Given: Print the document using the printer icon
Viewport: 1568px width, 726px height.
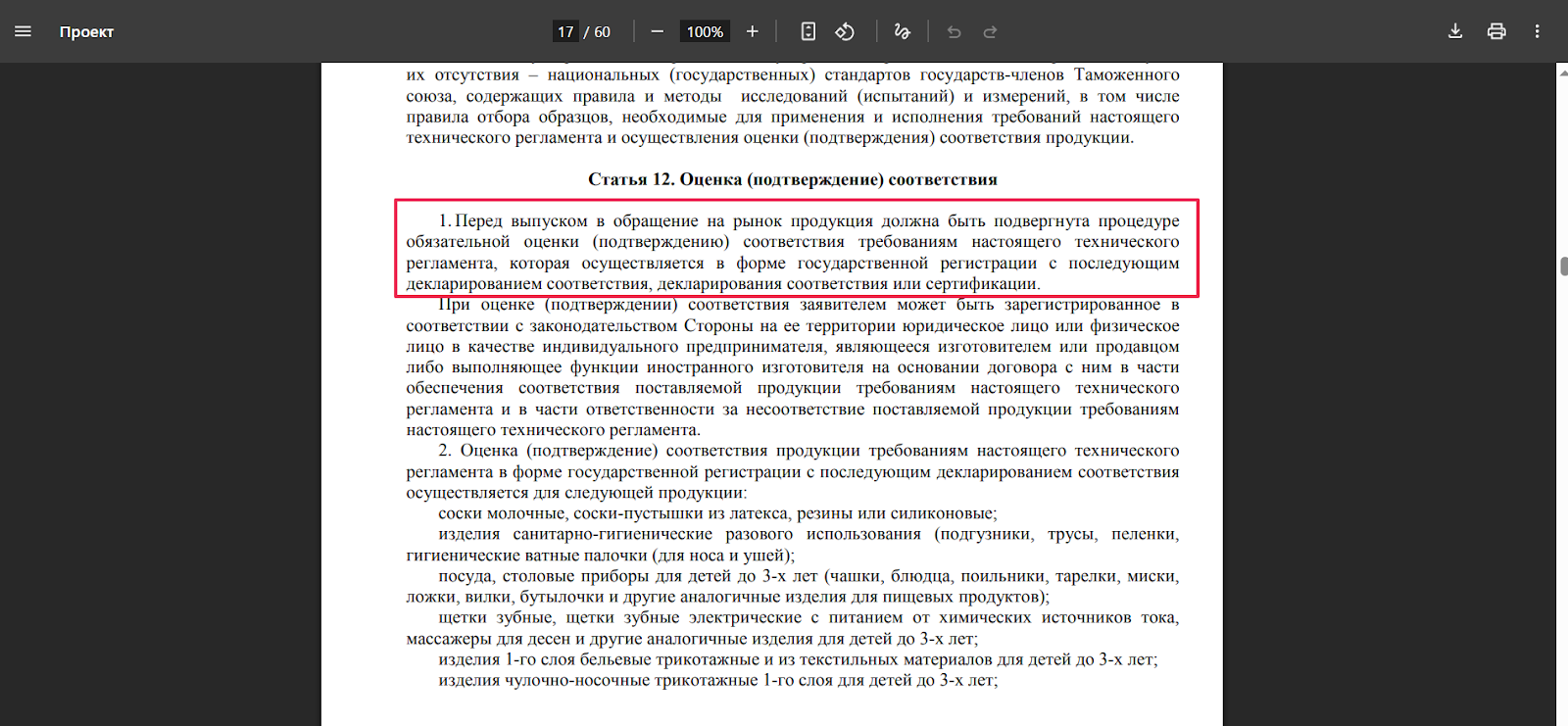Looking at the screenshot, I should tap(1496, 31).
